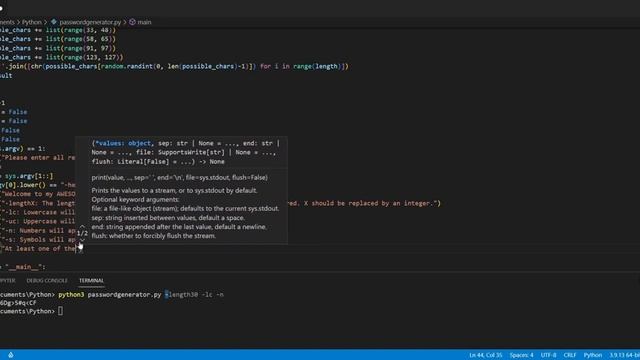
Task: Change line endings via CRLF
Action: [570, 355]
